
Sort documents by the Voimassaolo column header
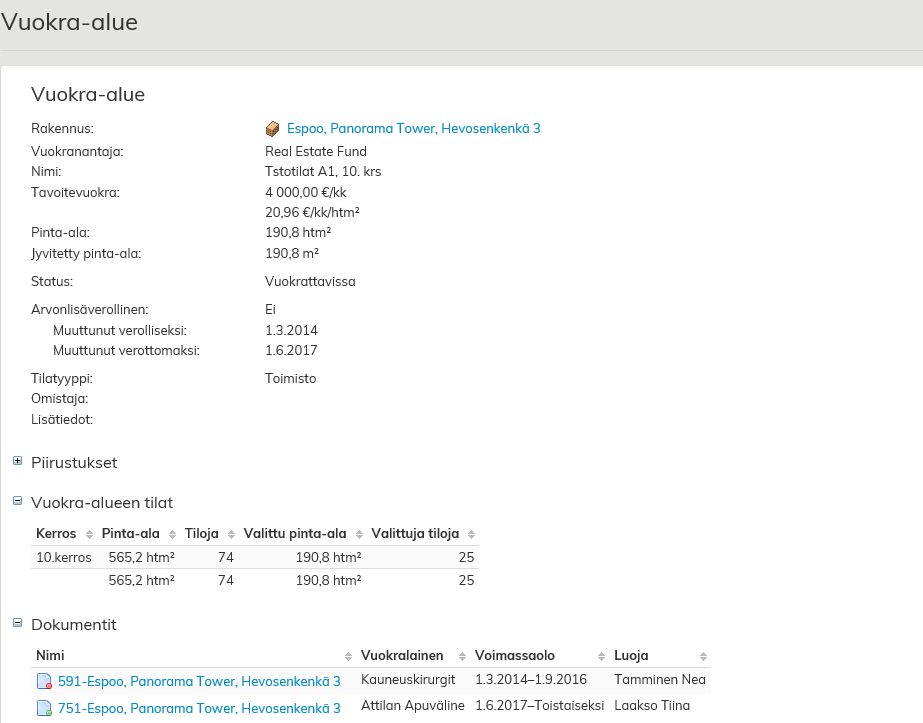pyautogui.click(x=513, y=656)
